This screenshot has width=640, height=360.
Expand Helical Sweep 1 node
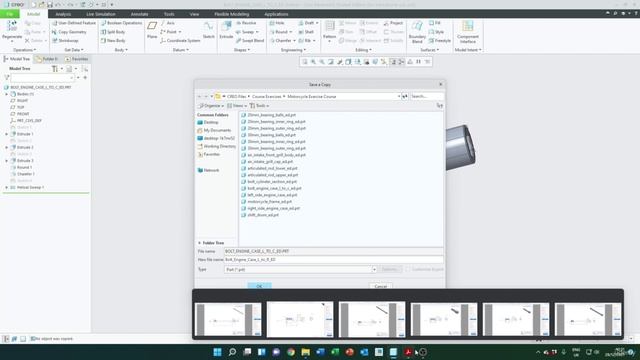[x=7, y=187]
